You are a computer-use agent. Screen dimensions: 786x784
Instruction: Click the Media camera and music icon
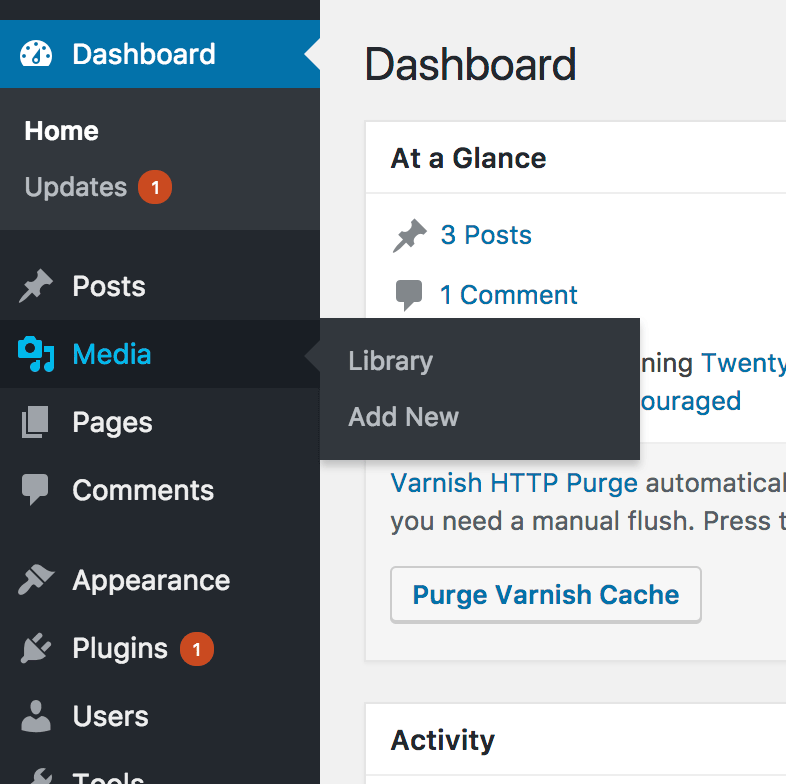pyautogui.click(x=36, y=354)
